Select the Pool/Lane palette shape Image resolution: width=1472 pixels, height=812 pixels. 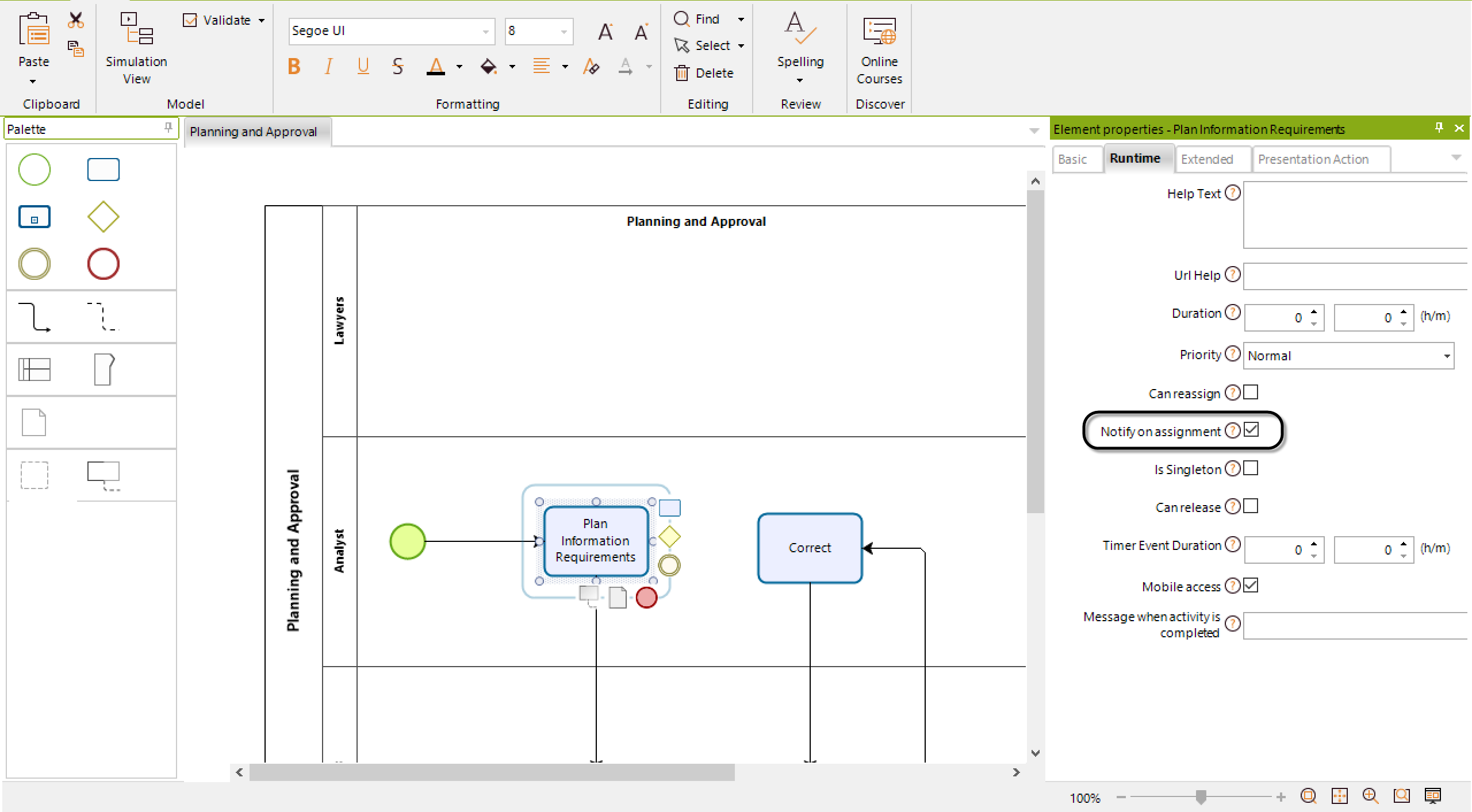pos(34,369)
